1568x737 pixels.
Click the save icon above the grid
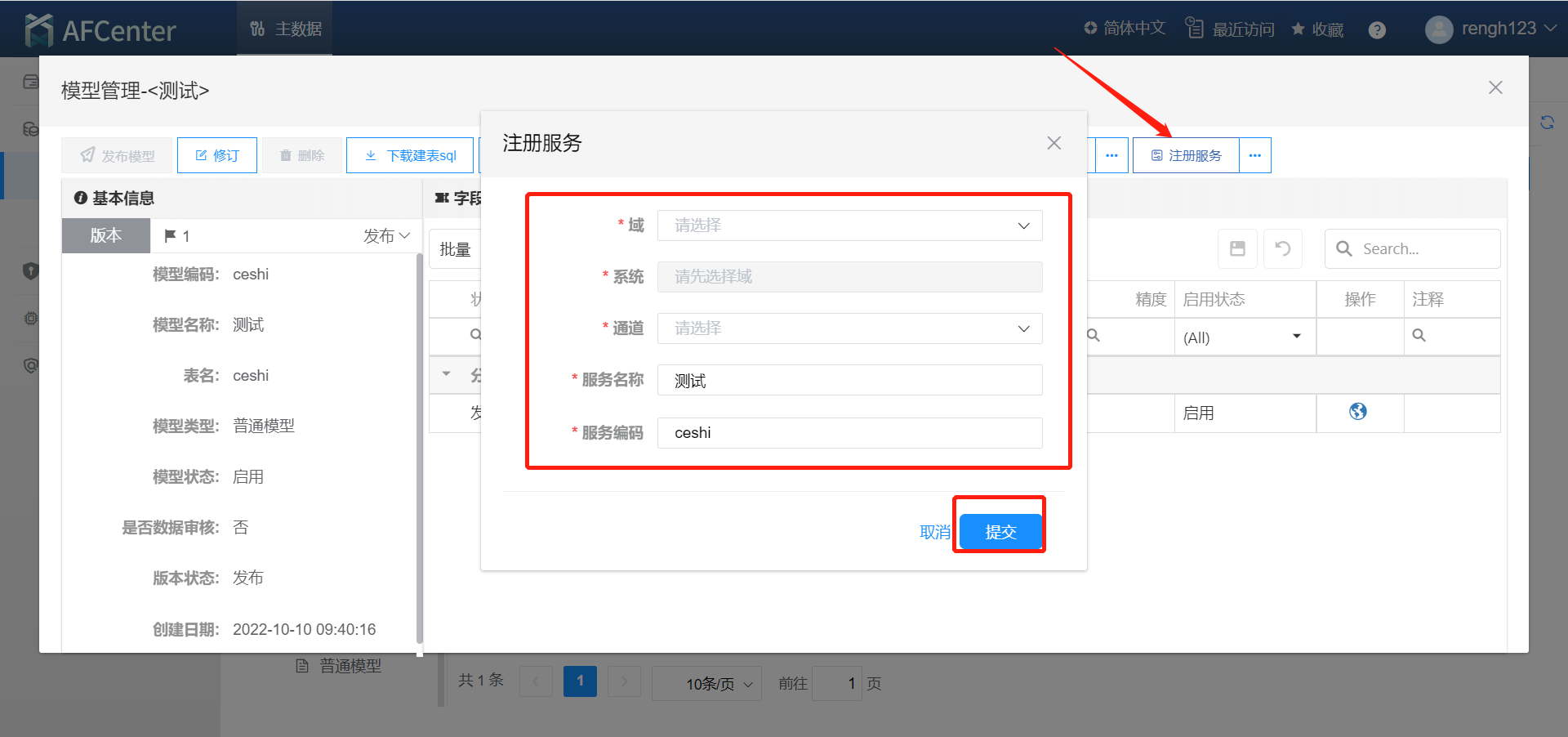(1237, 248)
